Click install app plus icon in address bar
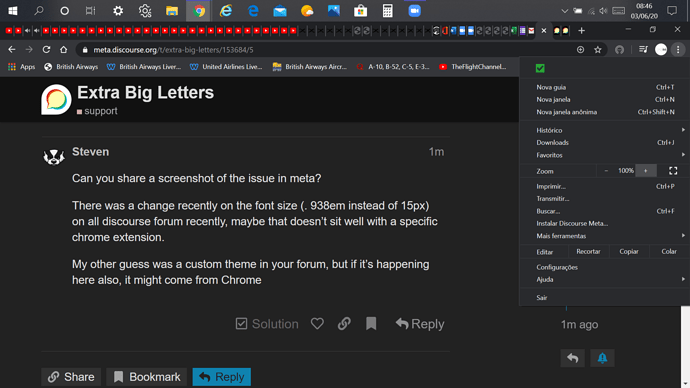This screenshot has height=388, width=690. click(580, 50)
